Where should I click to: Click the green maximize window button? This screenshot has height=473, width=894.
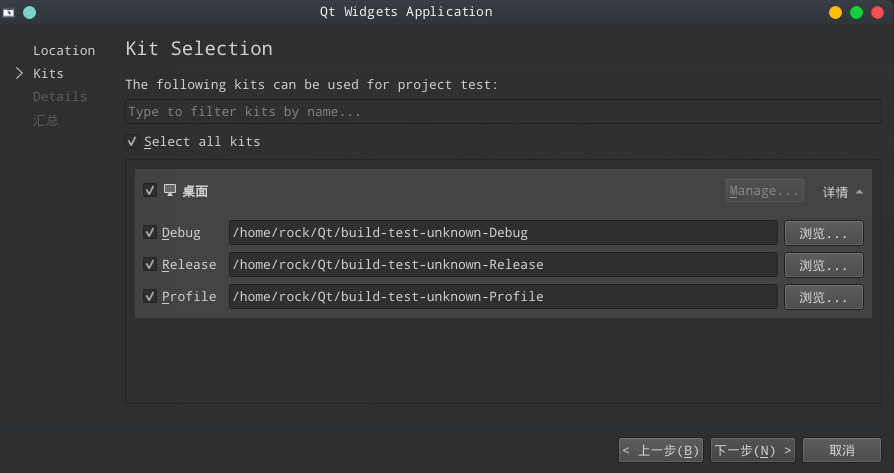(x=857, y=12)
